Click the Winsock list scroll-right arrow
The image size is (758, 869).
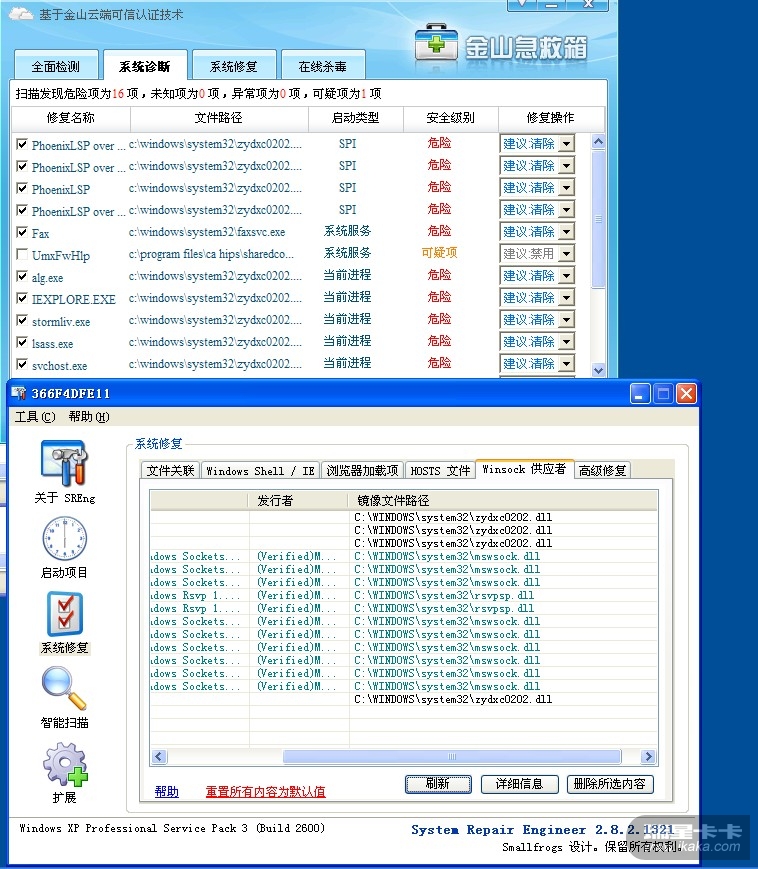pyautogui.click(x=648, y=756)
